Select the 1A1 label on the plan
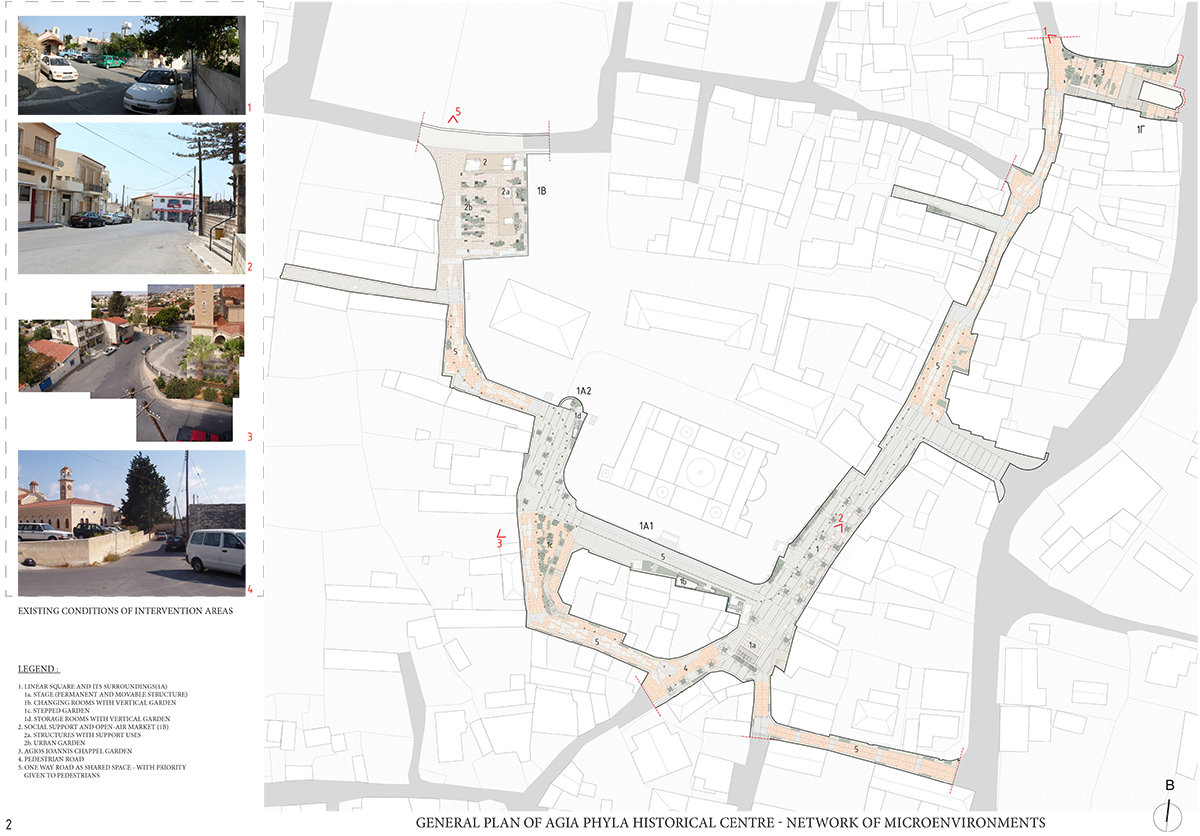 [x=646, y=525]
